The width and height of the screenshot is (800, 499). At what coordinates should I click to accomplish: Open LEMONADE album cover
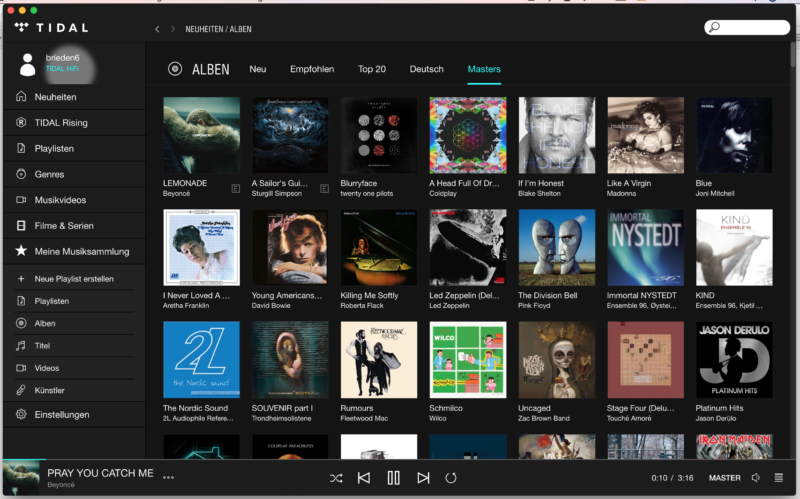pos(202,135)
